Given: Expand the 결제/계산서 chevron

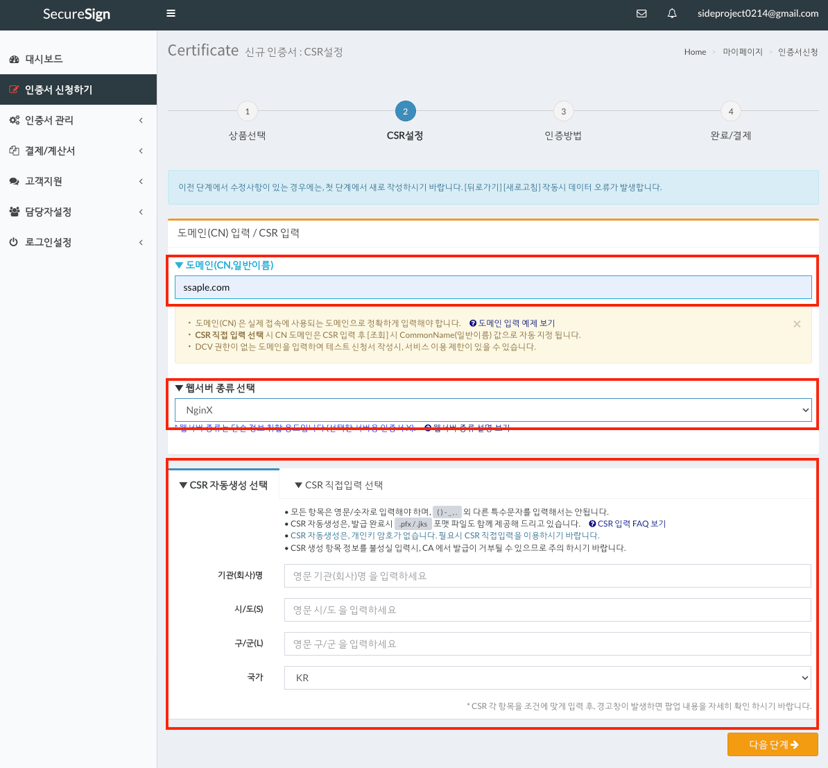Looking at the screenshot, I should pos(141,151).
